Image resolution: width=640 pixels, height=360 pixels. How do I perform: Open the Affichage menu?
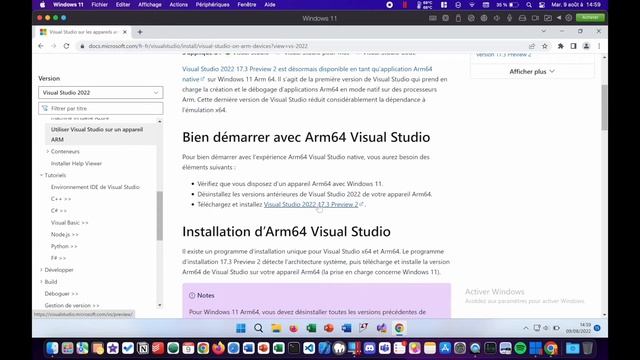(x=150, y=5)
